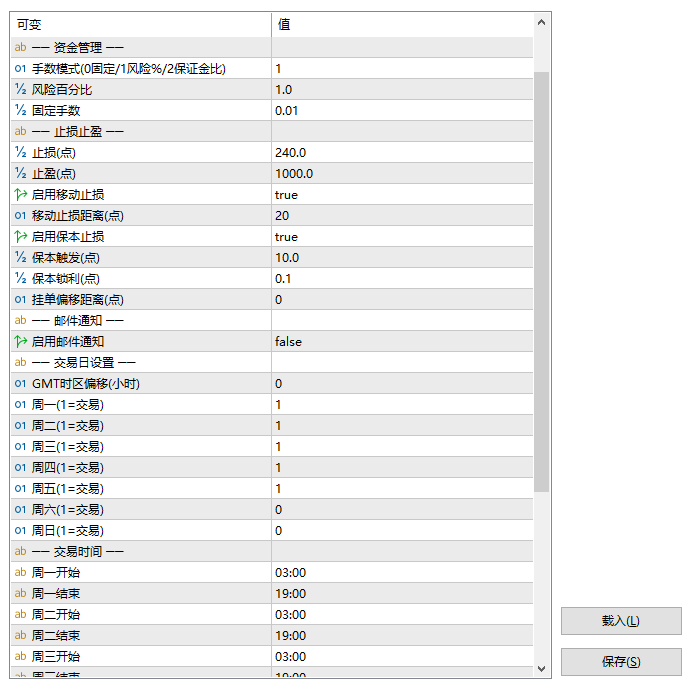Viewport: 691px width, 689px height.
Task: Click the ½ icon beside 固定手数
Action: point(20,110)
